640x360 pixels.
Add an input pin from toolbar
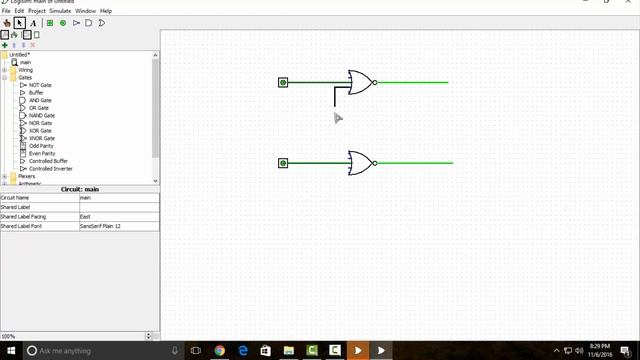(50, 23)
